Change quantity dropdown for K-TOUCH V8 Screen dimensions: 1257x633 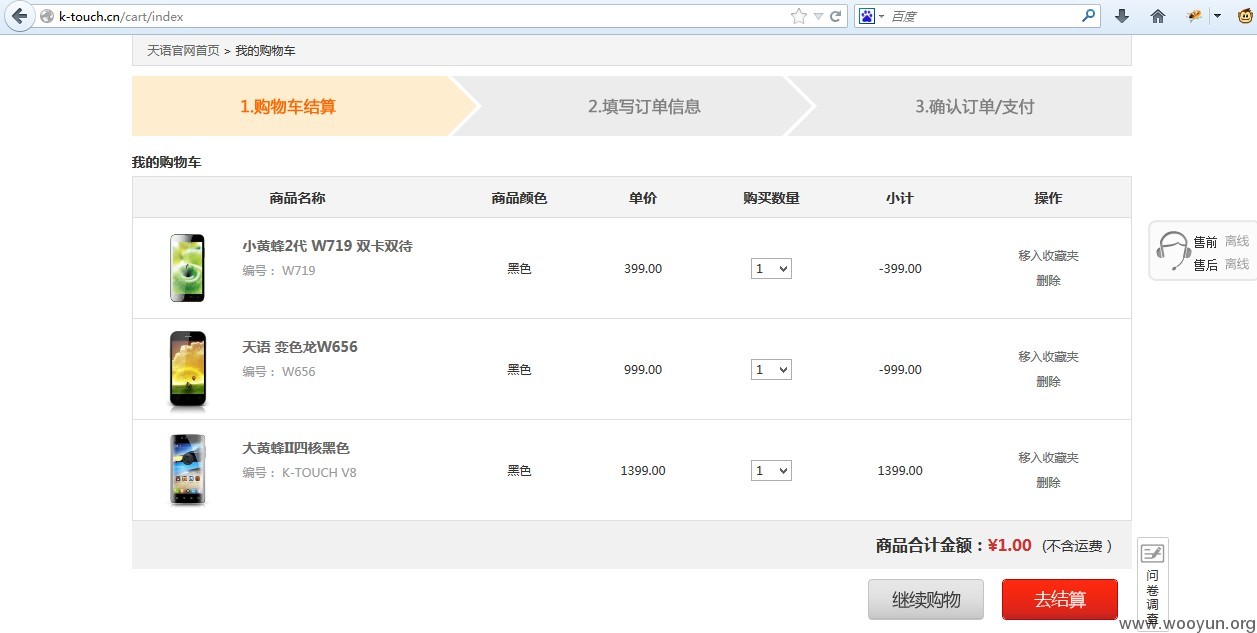tap(771, 470)
